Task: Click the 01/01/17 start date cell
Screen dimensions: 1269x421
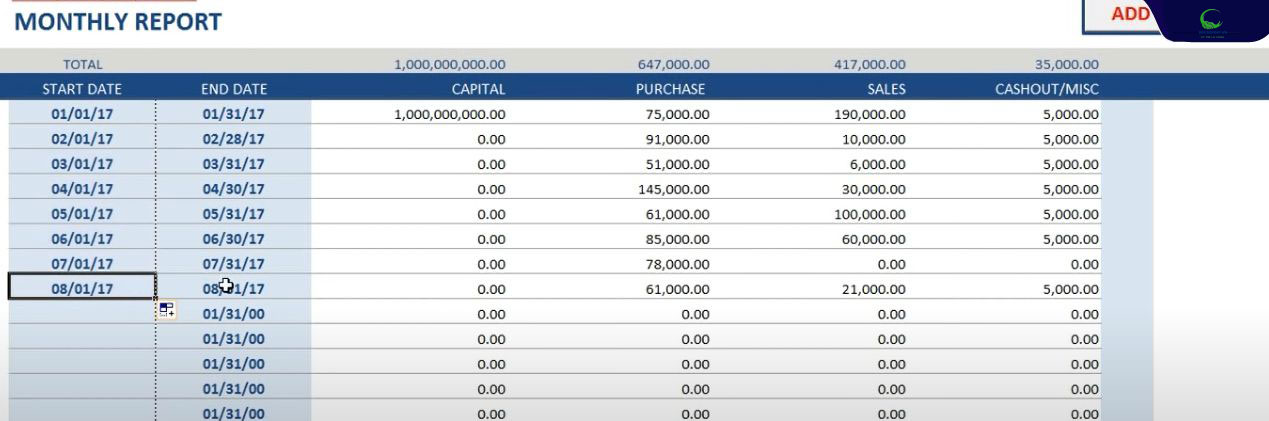Action: coord(82,114)
